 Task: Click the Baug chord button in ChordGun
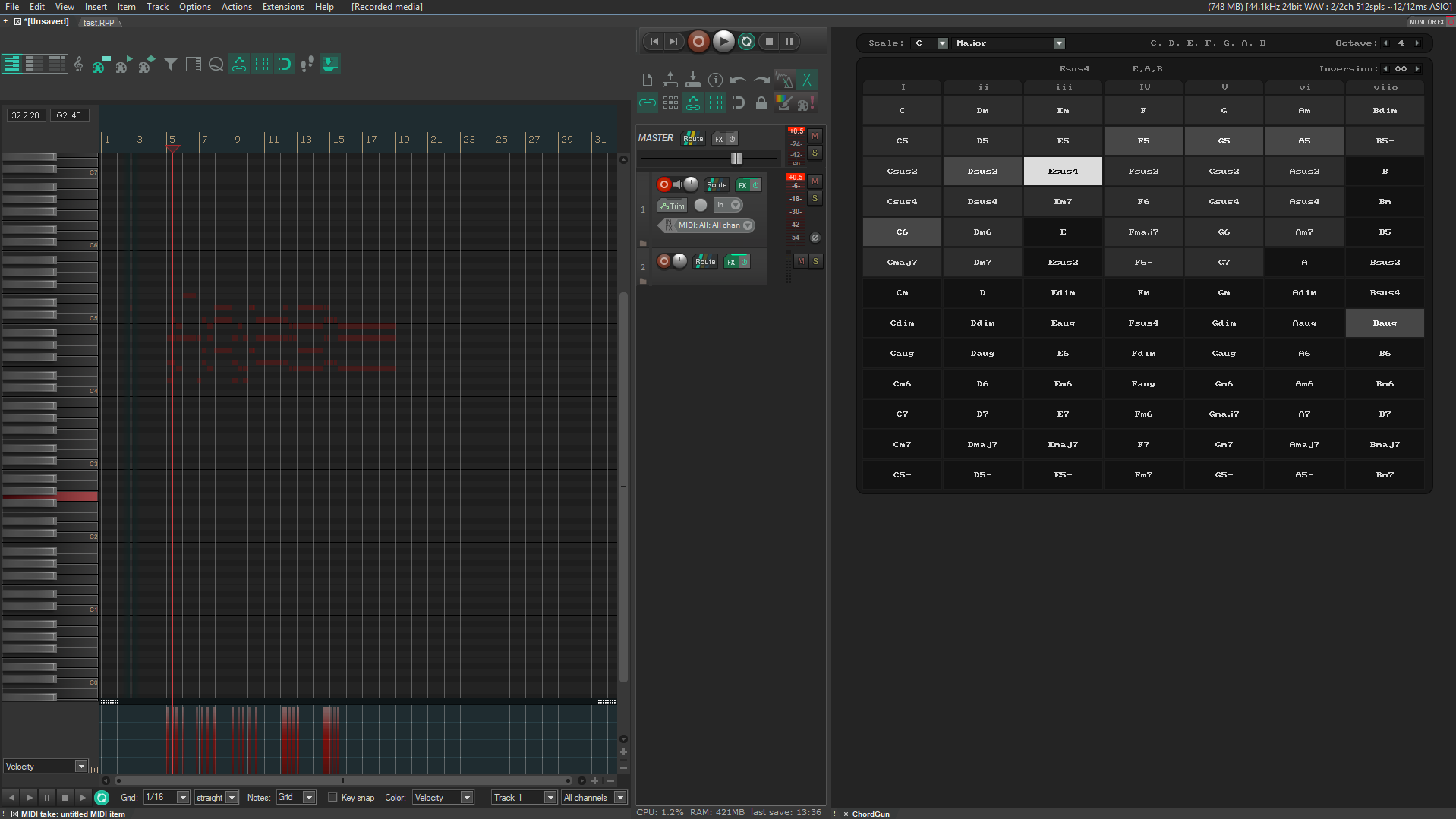click(1385, 323)
